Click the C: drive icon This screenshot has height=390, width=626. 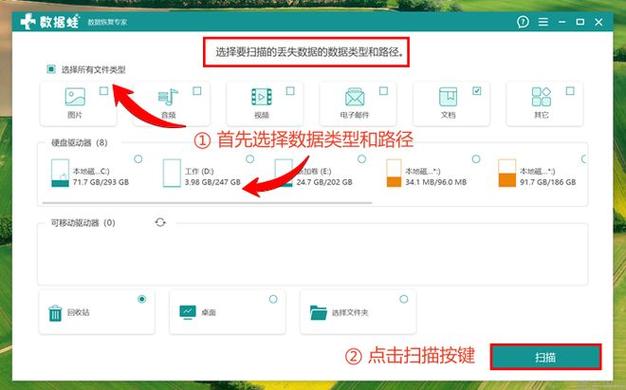pyautogui.click(x=60, y=173)
